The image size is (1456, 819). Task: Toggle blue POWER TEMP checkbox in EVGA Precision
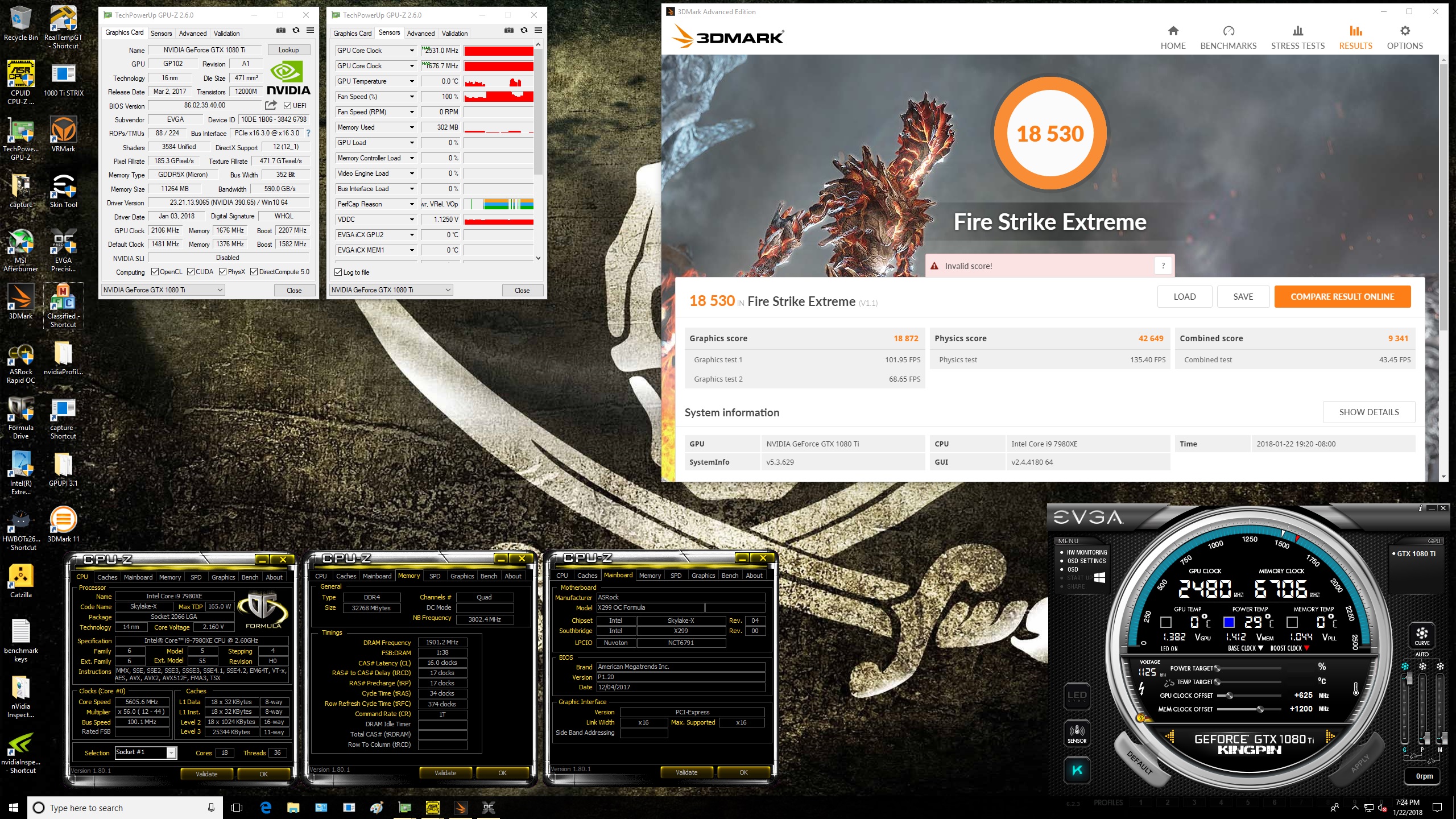tap(1228, 622)
